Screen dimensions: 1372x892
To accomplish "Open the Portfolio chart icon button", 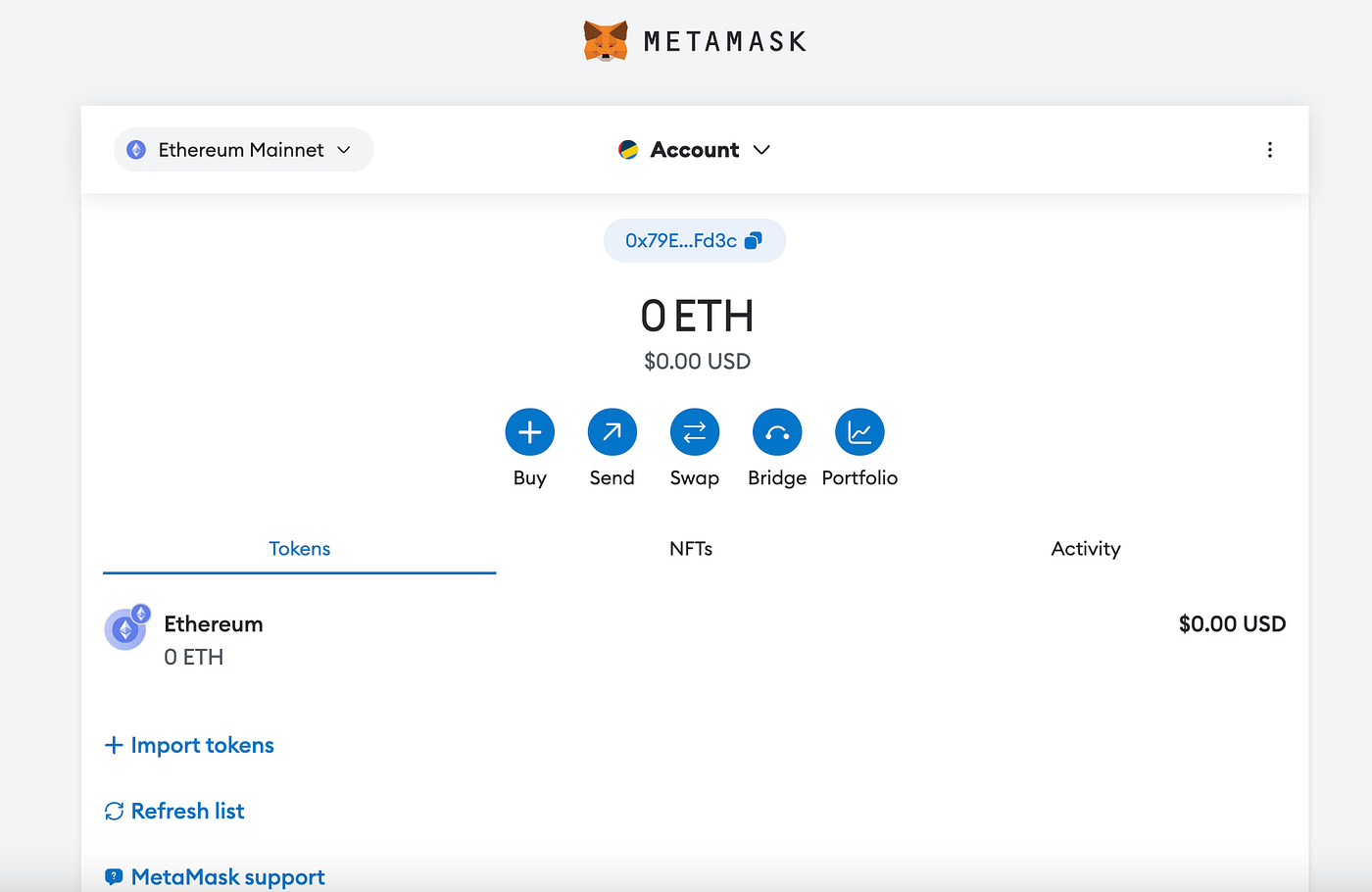I will (859, 432).
